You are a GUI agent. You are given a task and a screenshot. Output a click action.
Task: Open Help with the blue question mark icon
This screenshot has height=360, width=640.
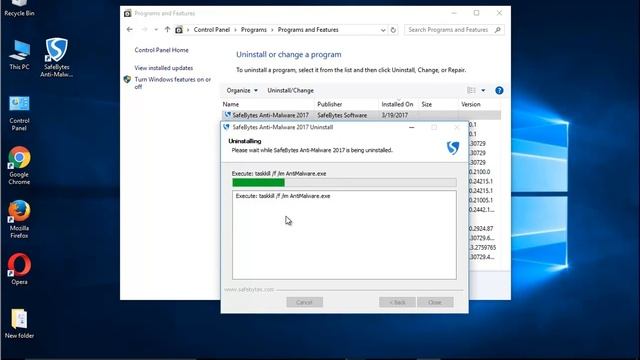[499, 91]
